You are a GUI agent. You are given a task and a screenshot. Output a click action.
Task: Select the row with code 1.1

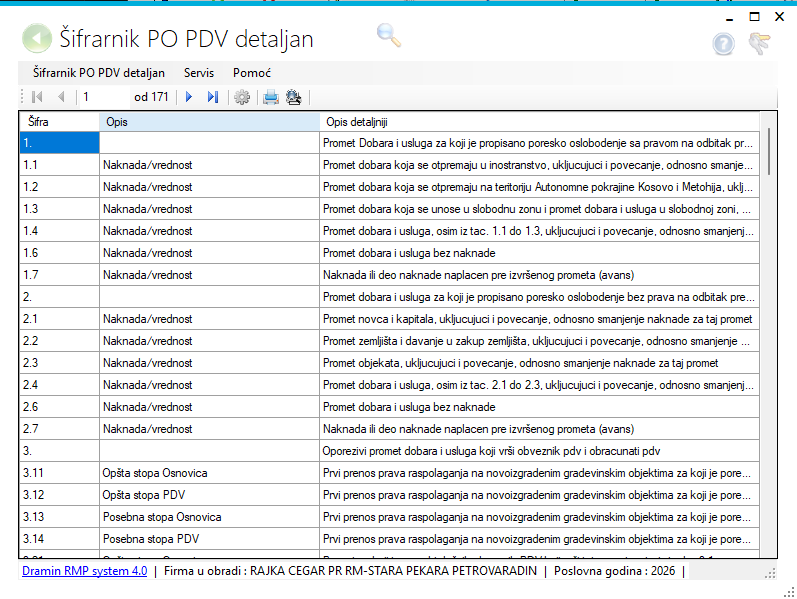[390, 165]
